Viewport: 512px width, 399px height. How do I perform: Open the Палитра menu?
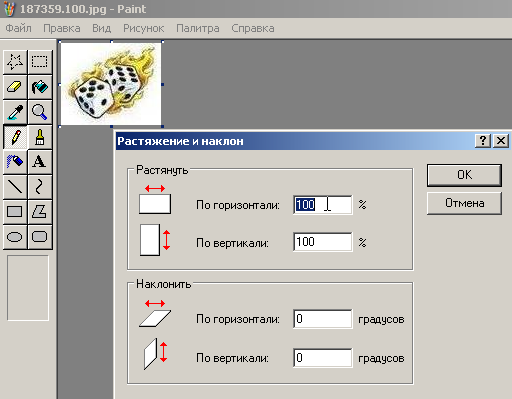(x=198, y=28)
